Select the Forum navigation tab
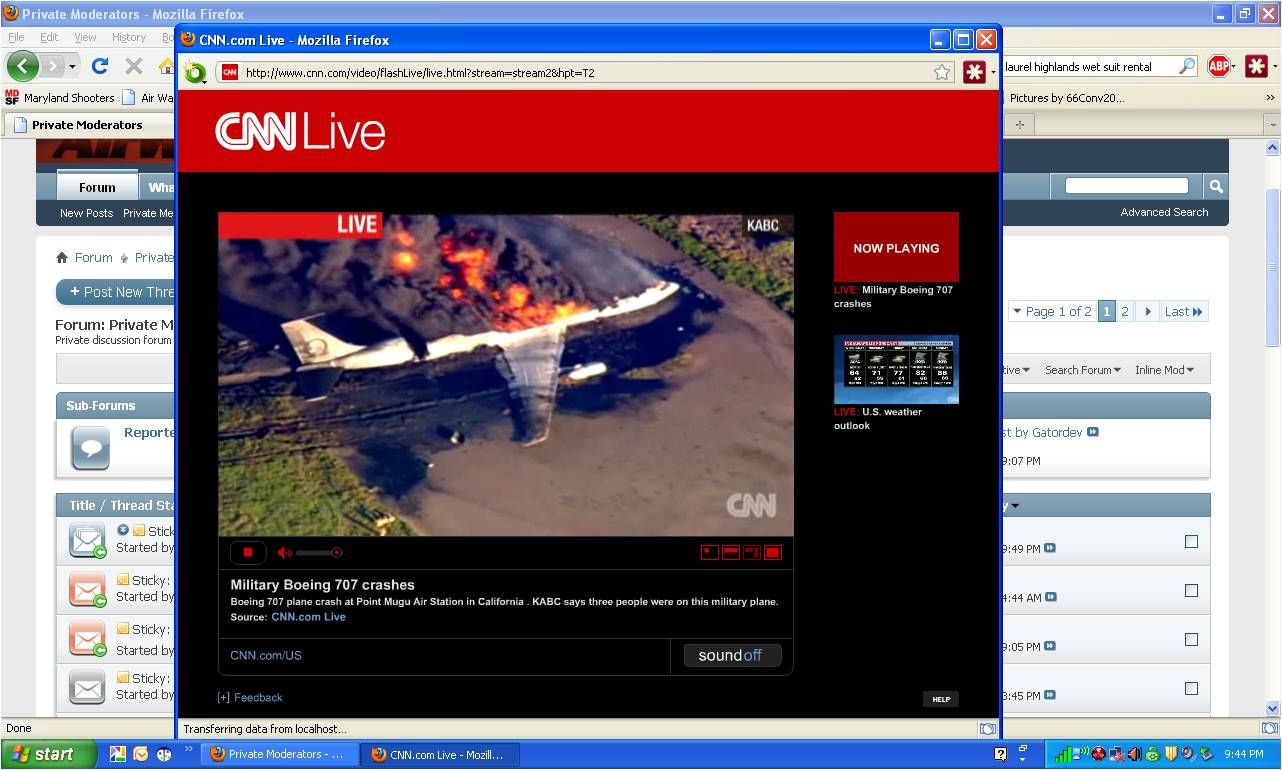 tap(97, 187)
